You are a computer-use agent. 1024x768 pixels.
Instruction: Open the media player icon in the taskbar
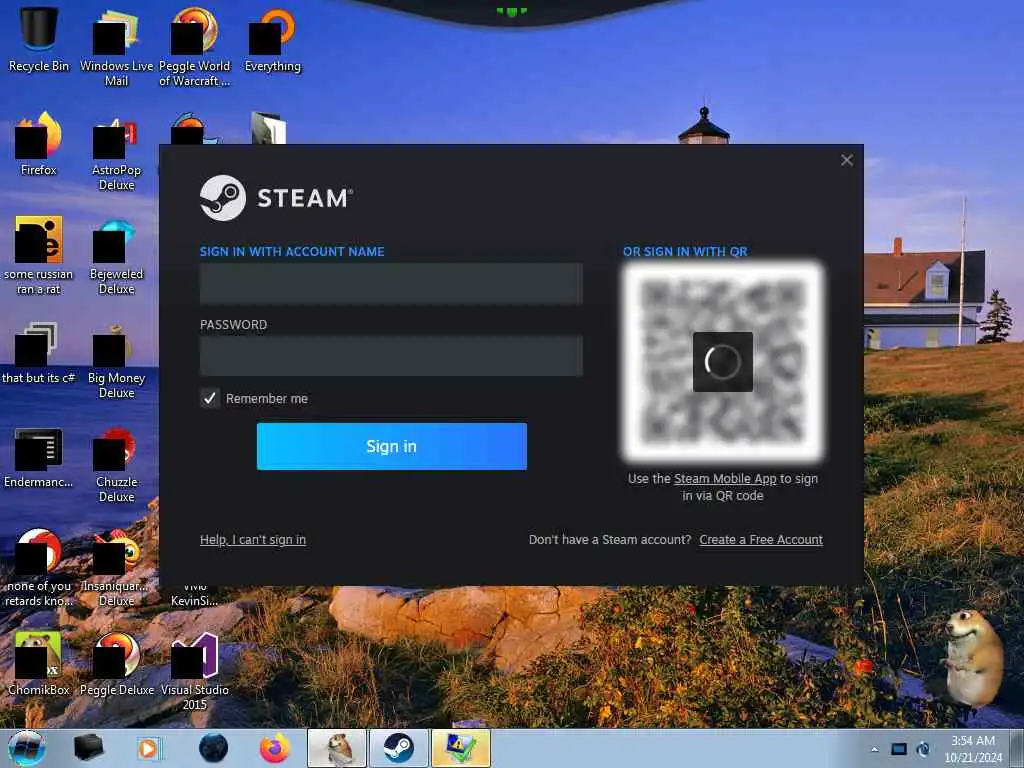coord(149,748)
